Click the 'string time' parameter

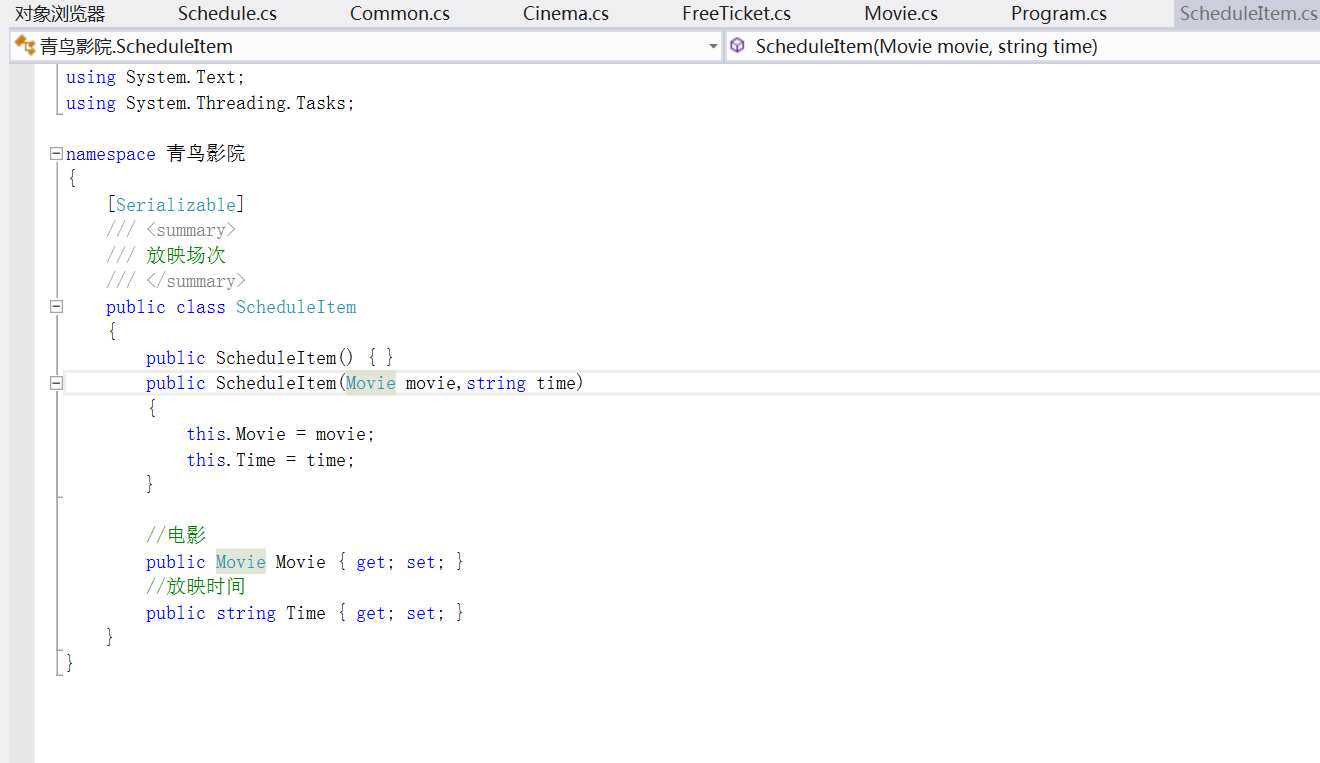521,383
